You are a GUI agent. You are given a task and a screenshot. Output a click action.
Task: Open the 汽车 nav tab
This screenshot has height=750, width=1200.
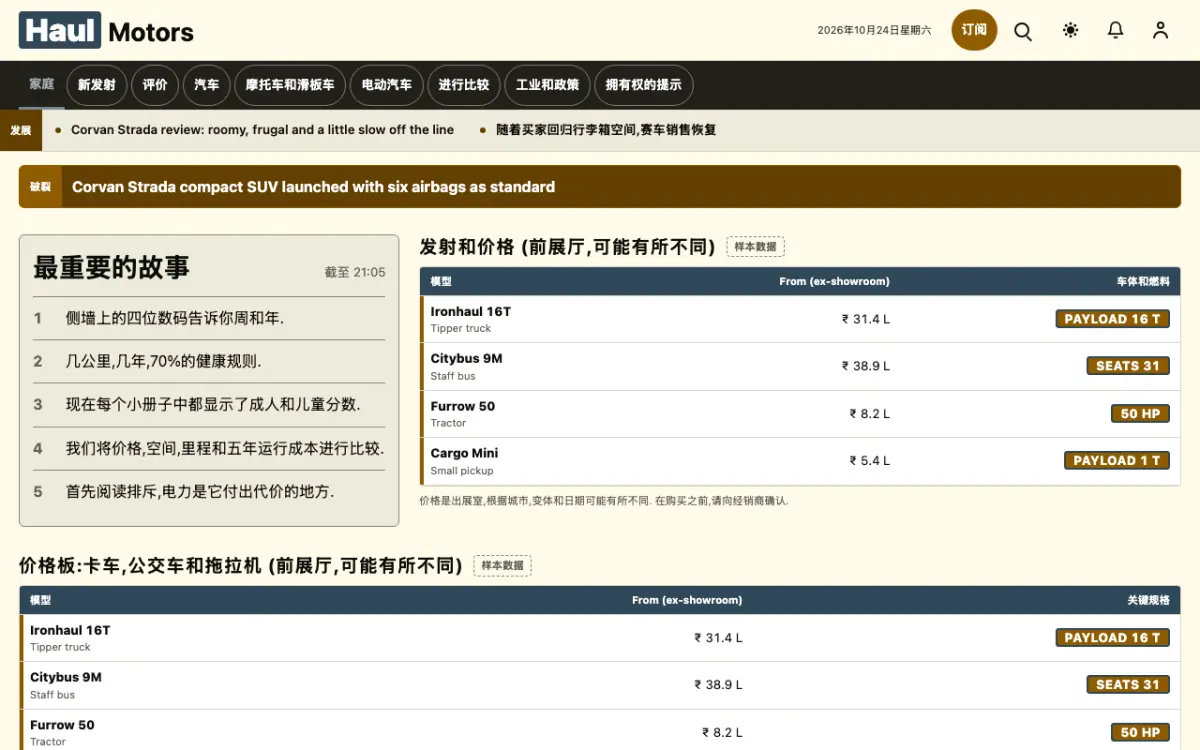[x=207, y=85]
